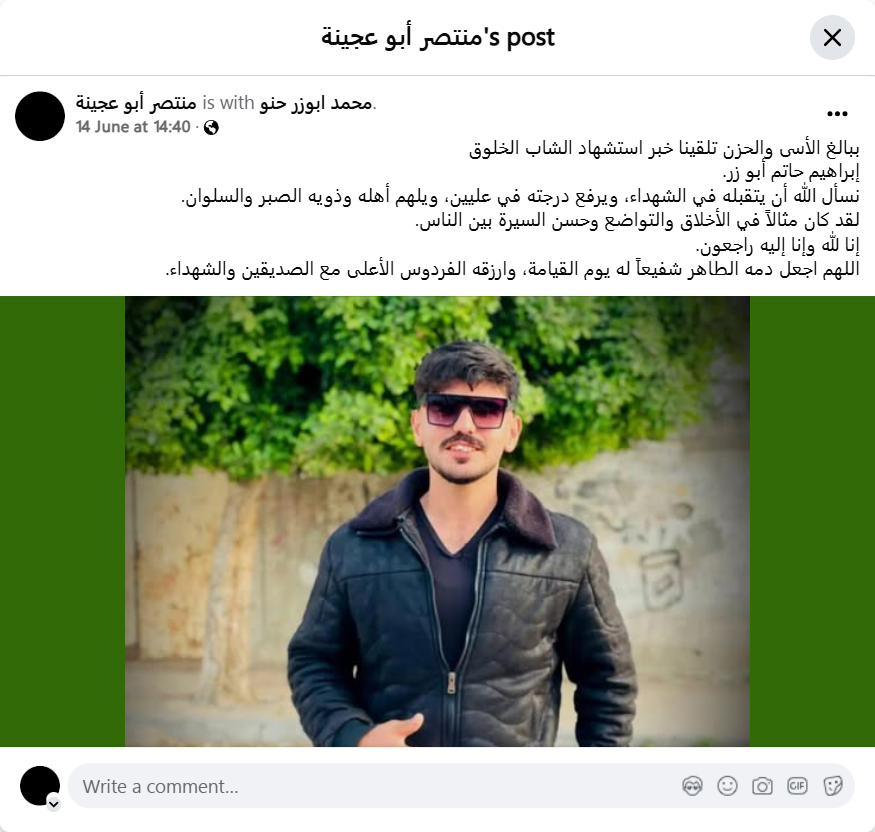The image size is (875, 832).
Task: Open the sticker picker icon
Action: (x=832, y=786)
